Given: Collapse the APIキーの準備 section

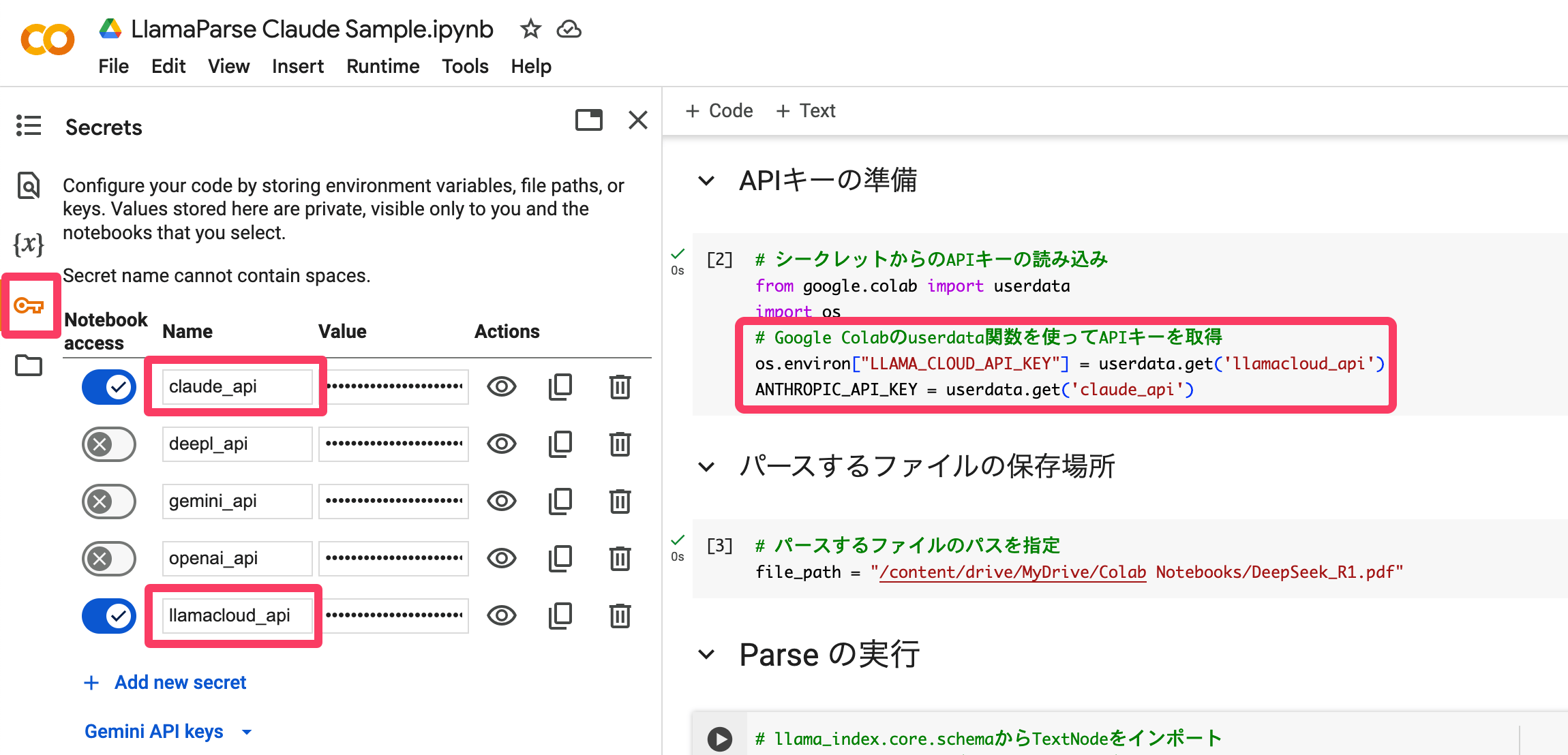Looking at the screenshot, I should pos(706,181).
